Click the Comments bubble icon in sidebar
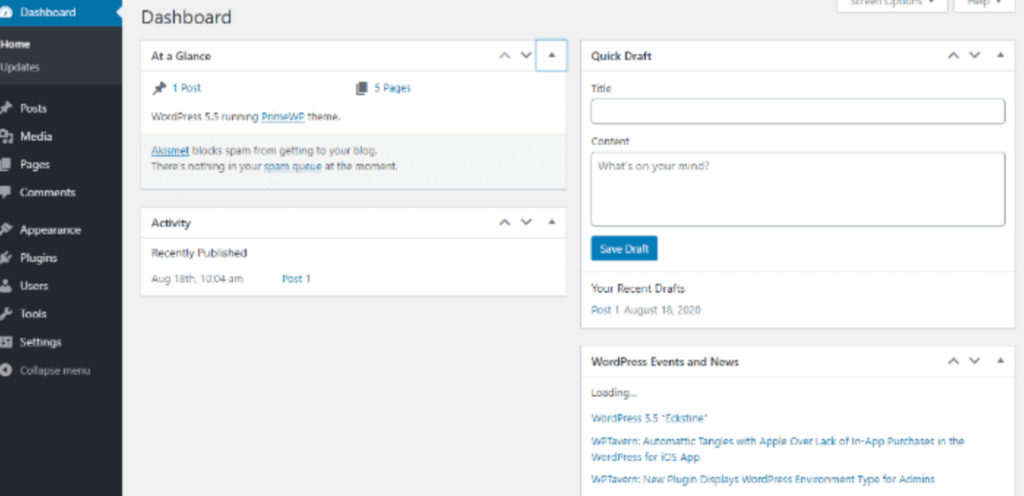The width and height of the screenshot is (1024, 496). 7,192
